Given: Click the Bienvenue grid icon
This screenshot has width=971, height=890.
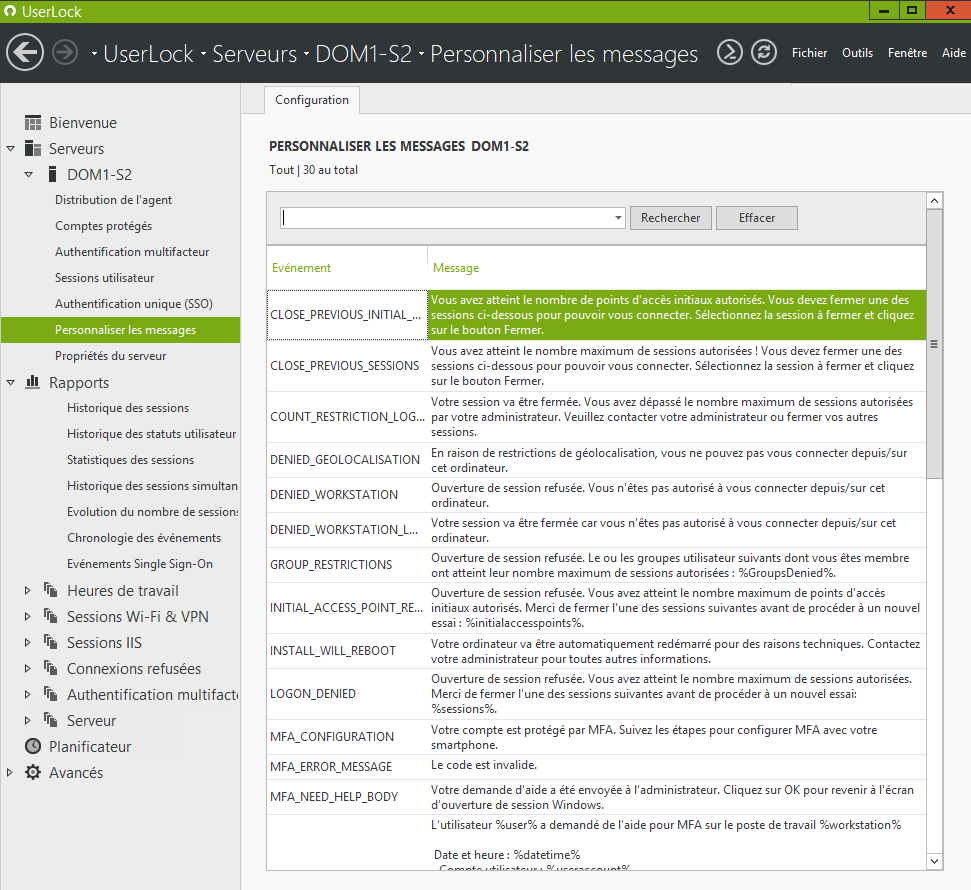Looking at the screenshot, I should click(x=33, y=123).
